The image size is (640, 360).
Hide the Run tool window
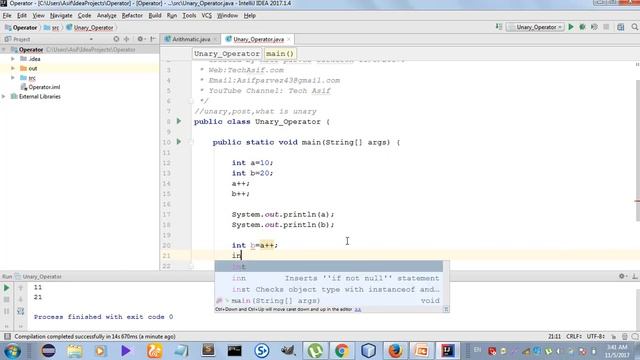click(x=635, y=276)
